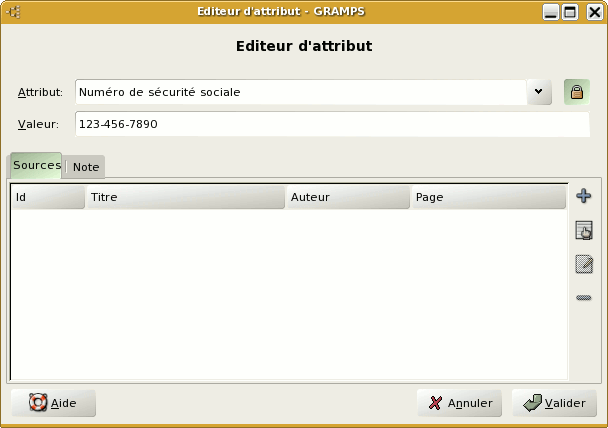This screenshot has width=608, height=428.
Task: Minimize the Editeur d'attribut window
Action: coord(551,12)
